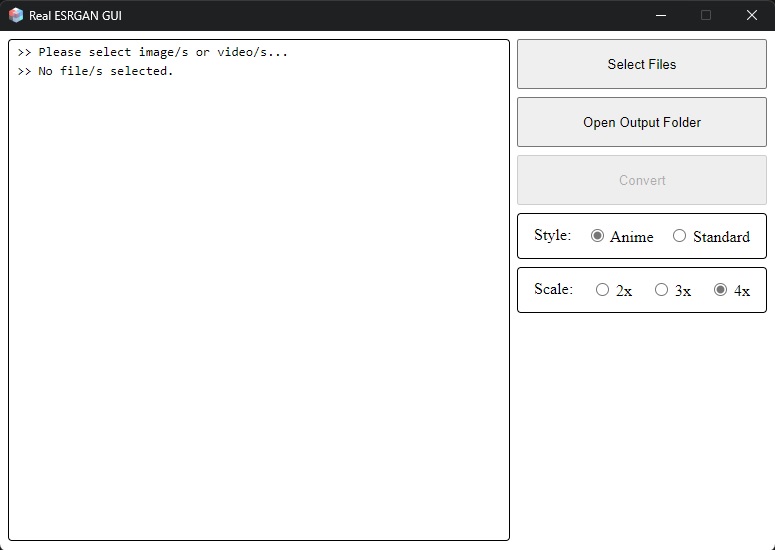
Task: Click the Select Files button
Action: [x=642, y=64]
